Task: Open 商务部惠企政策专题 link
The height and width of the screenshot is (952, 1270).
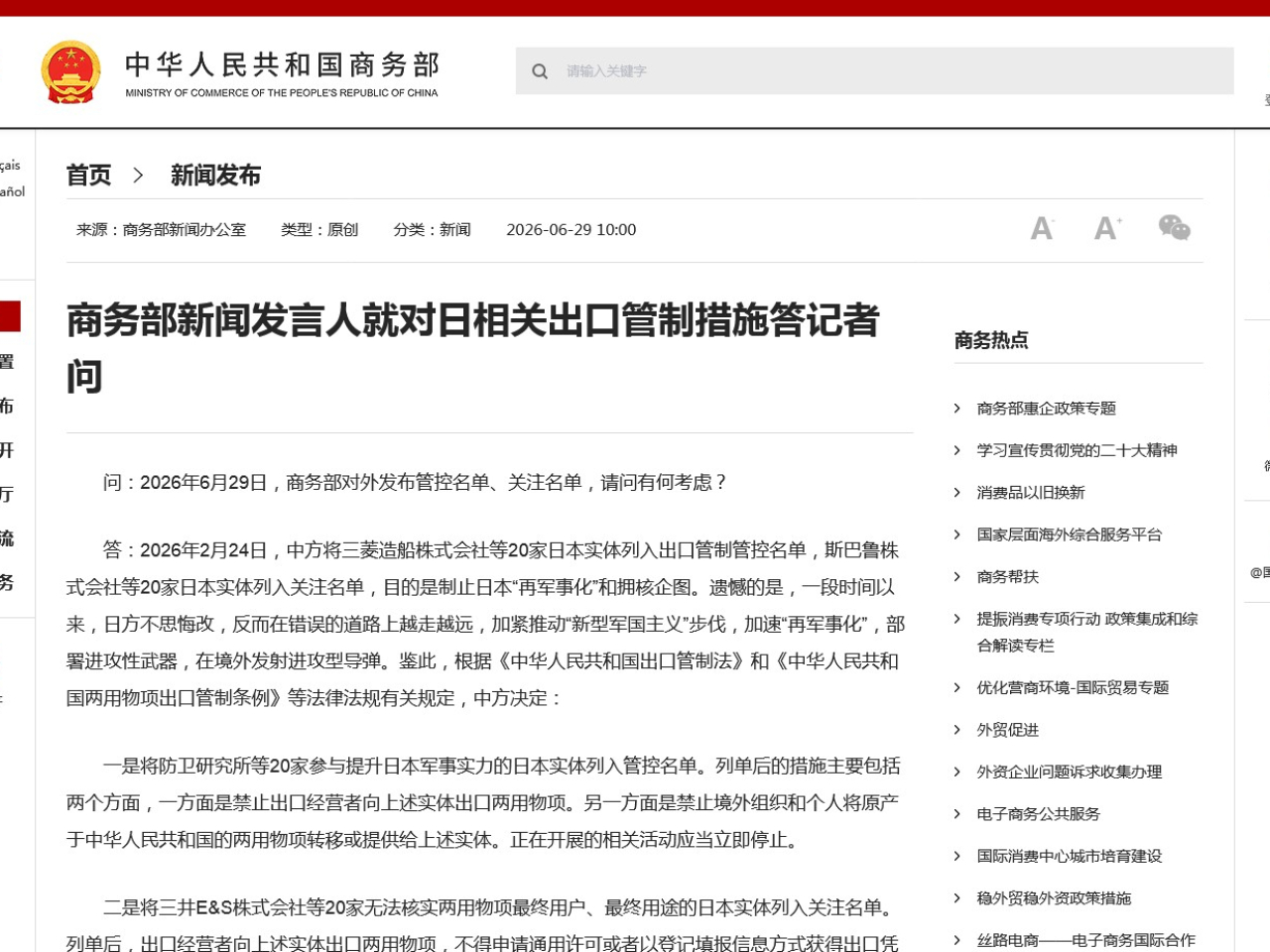Action: point(1047,409)
